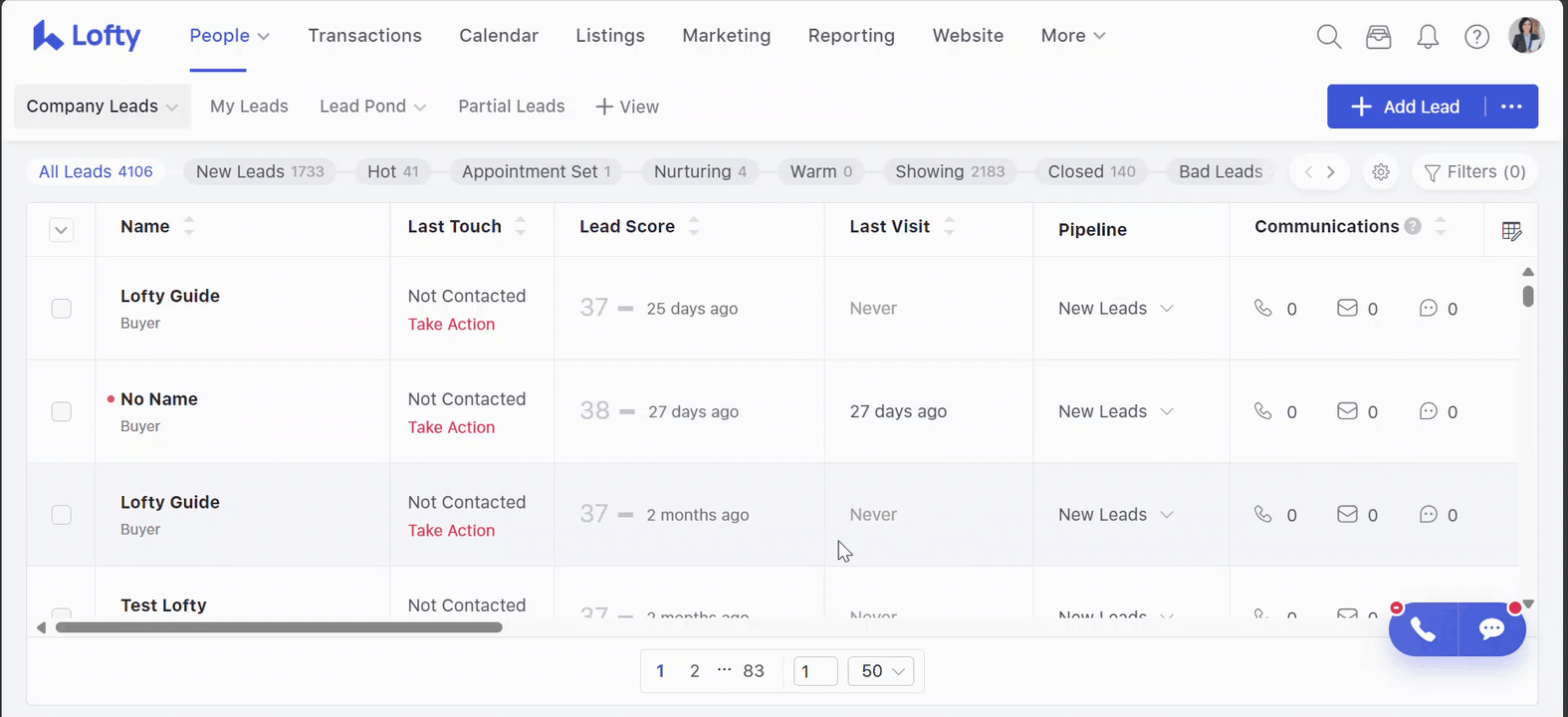Open Pipeline dropdown for 2 months ago Lofty Guide
1568x717 pixels.
tap(1116, 515)
